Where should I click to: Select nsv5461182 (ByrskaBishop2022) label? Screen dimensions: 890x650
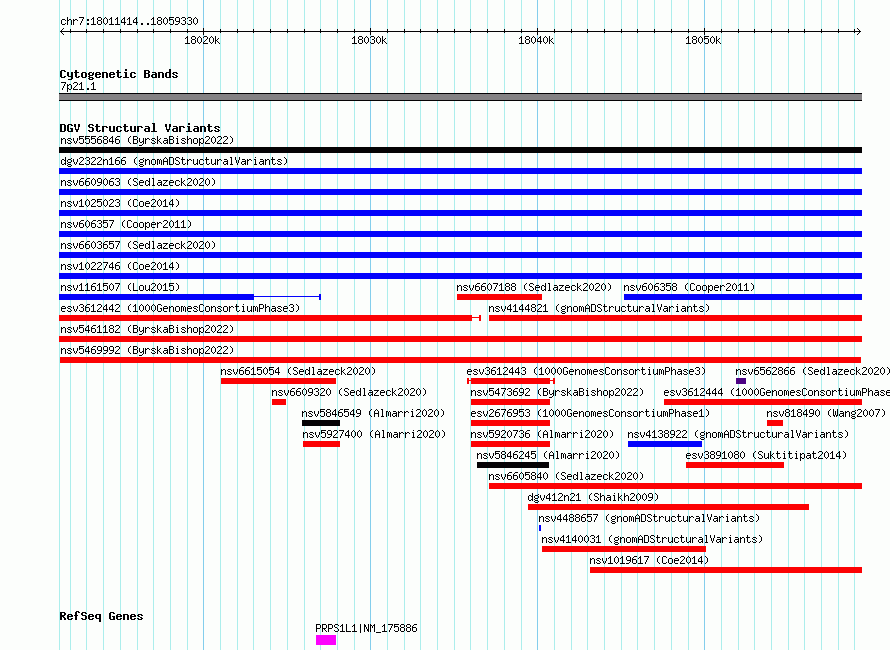(147, 329)
